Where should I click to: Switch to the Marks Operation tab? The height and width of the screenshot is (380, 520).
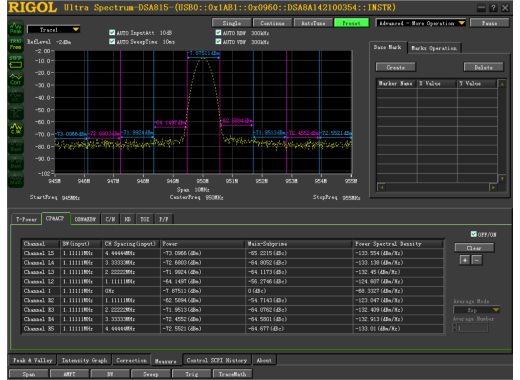tap(434, 48)
